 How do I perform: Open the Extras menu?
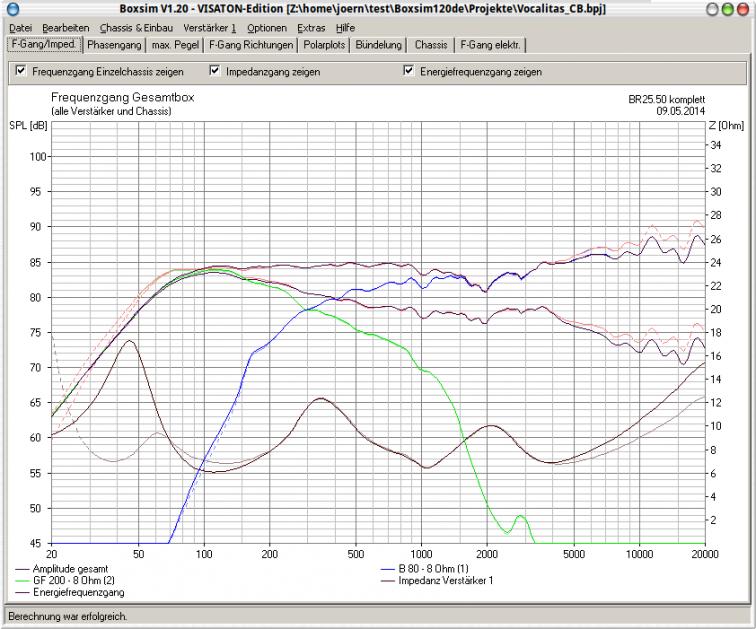311,28
